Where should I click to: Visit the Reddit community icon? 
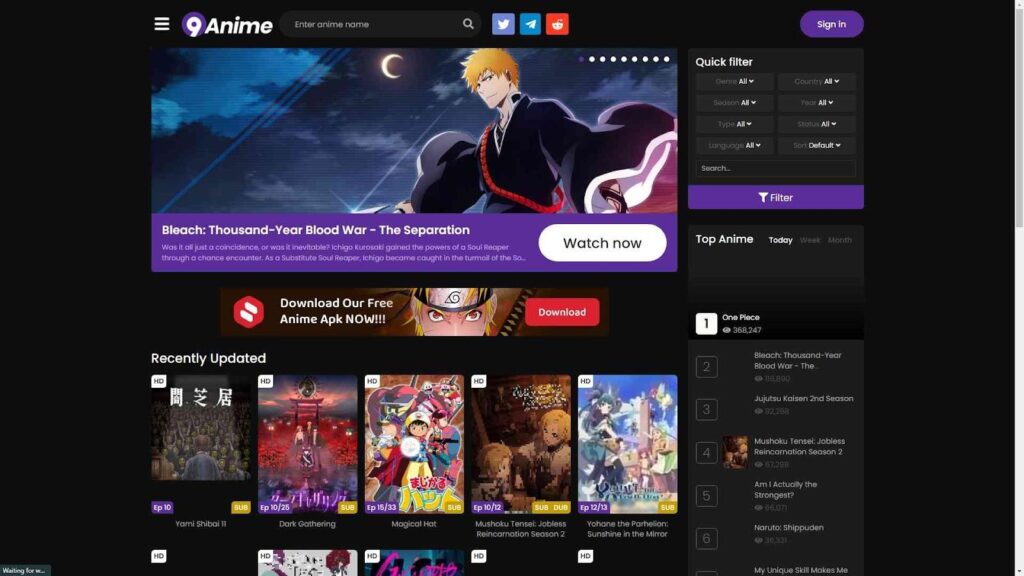pyautogui.click(x=557, y=23)
